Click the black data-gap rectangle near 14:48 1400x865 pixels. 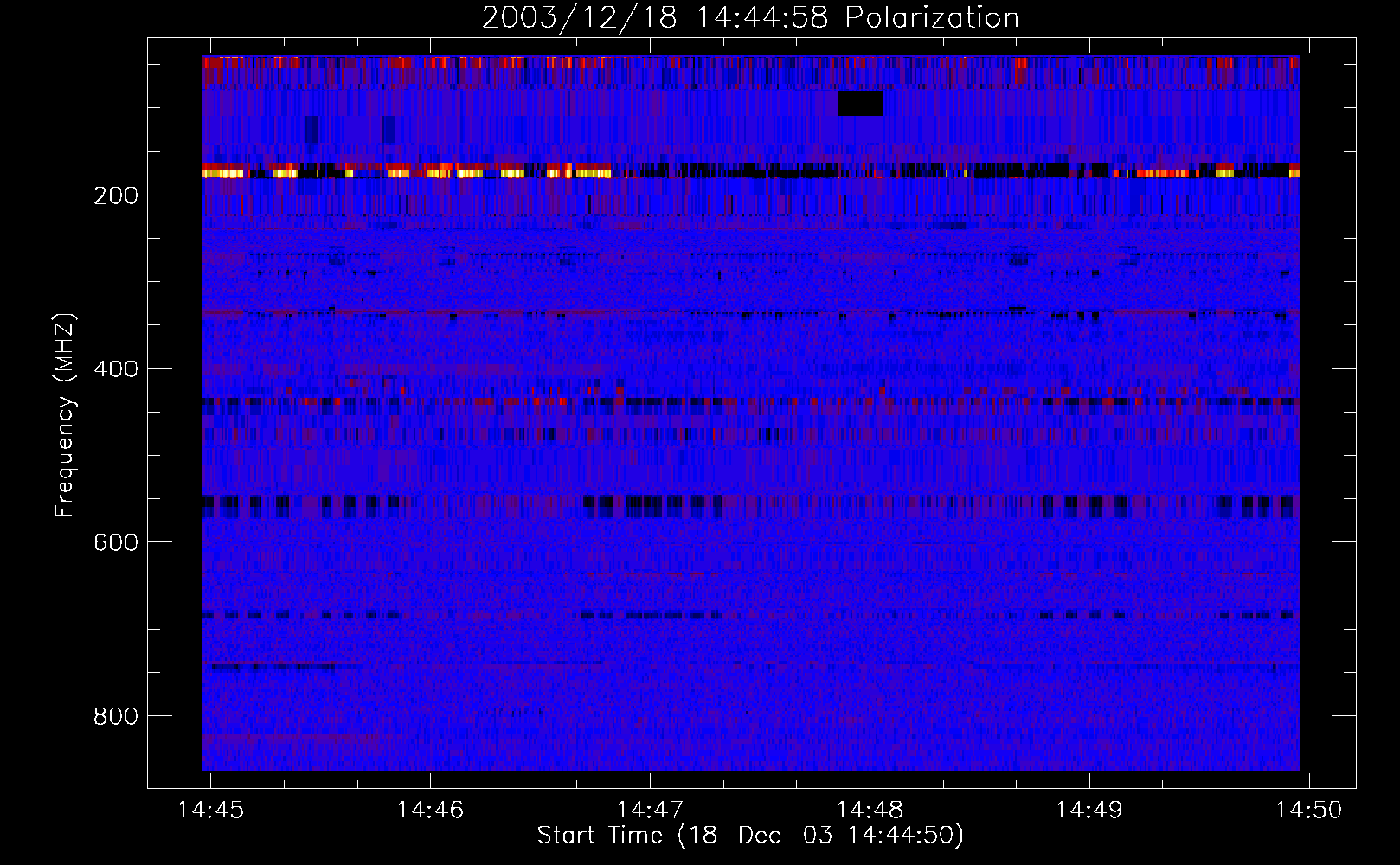(x=860, y=104)
